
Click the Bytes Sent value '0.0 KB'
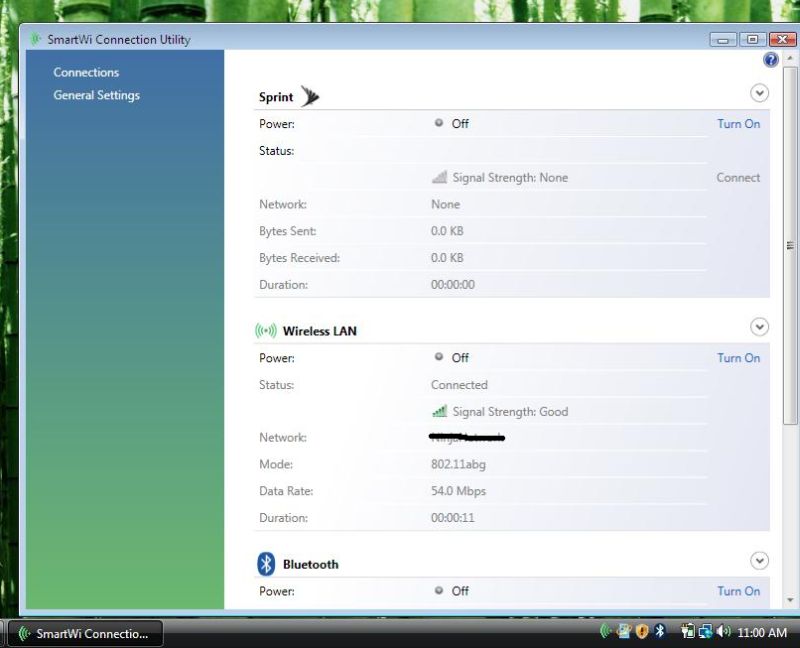pyautogui.click(x=447, y=231)
